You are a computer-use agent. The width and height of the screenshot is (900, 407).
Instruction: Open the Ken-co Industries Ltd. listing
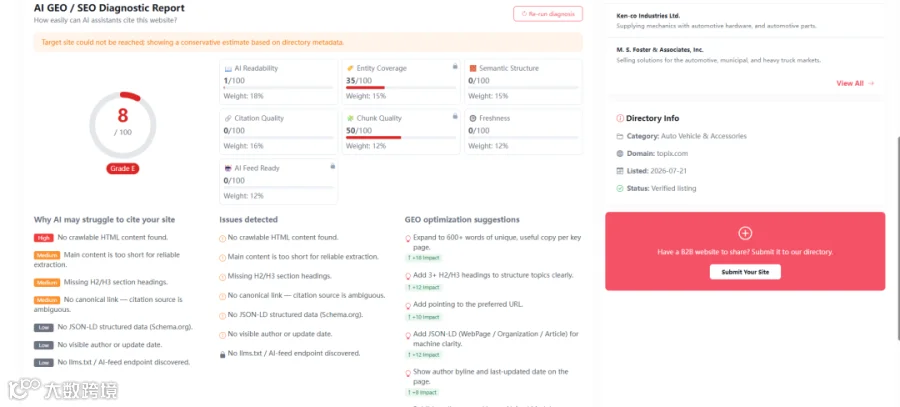(648, 15)
